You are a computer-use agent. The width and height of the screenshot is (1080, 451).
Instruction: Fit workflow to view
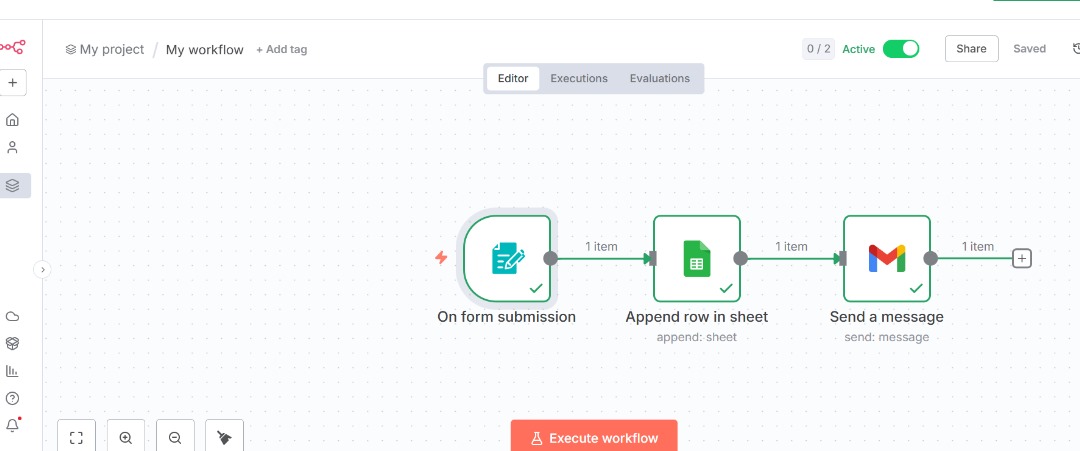(x=77, y=438)
